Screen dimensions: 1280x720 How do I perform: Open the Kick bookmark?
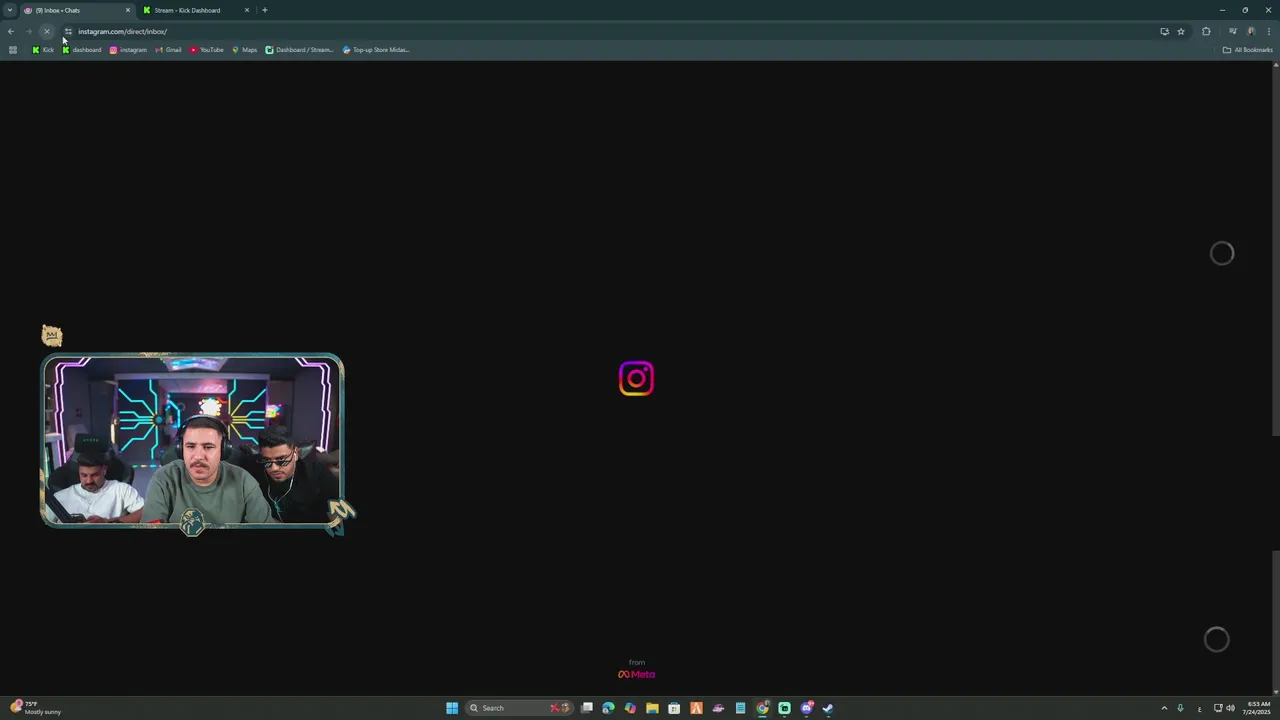pyautogui.click(x=43, y=50)
